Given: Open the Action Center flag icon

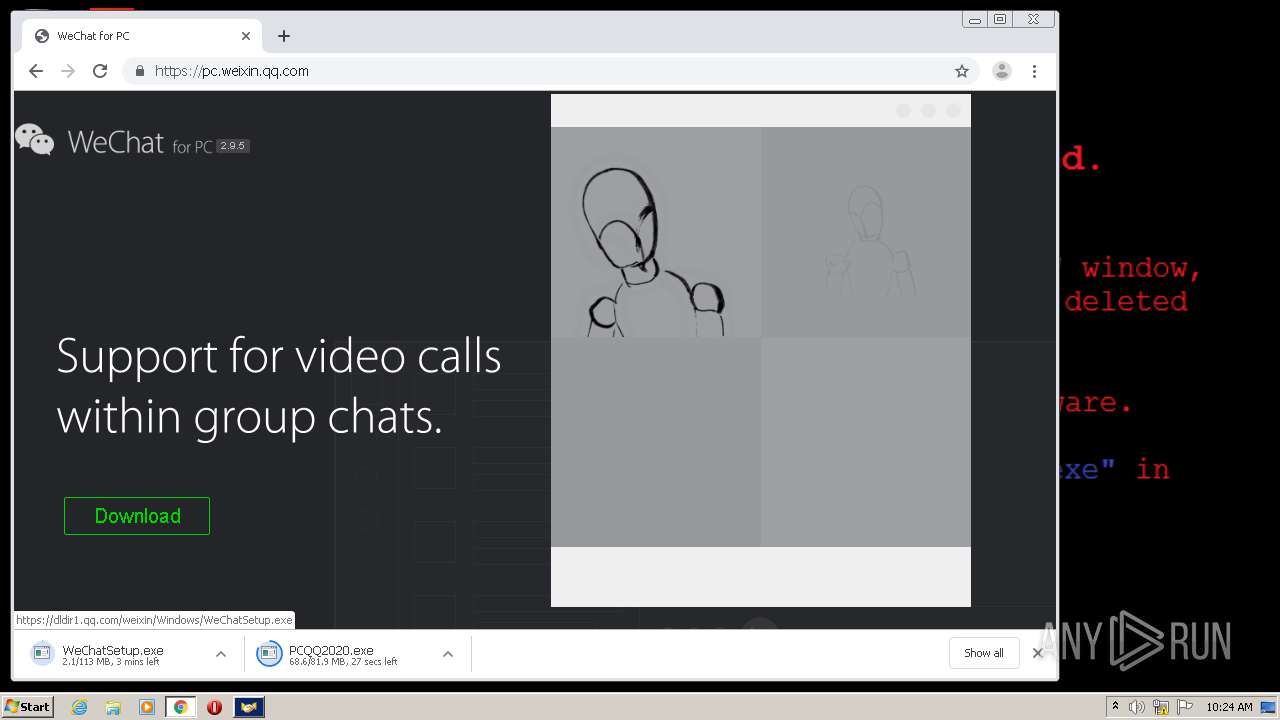Looking at the screenshot, I should (1185, 707).
